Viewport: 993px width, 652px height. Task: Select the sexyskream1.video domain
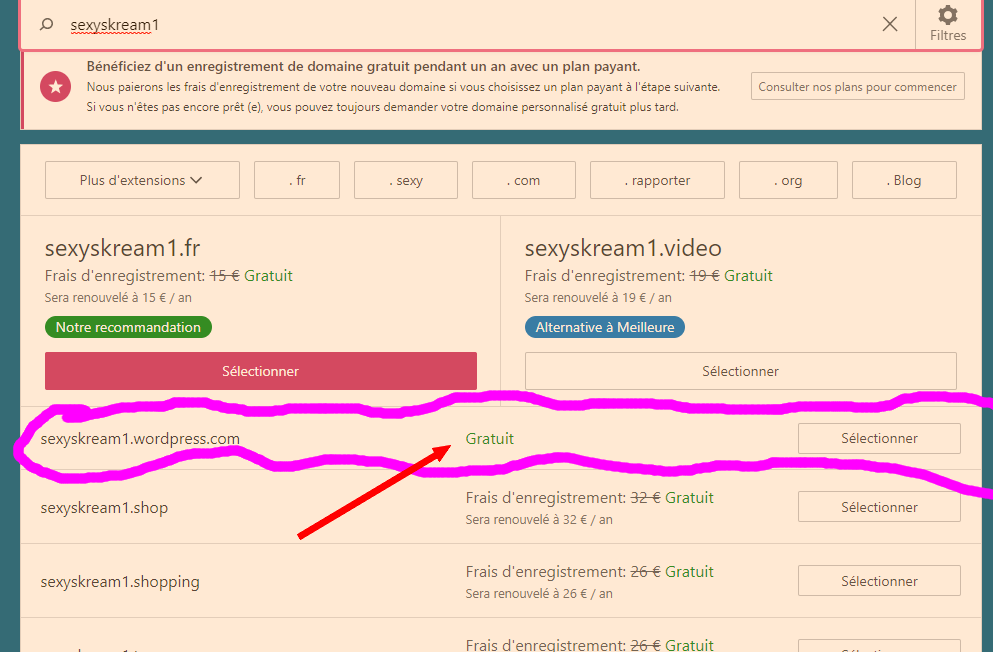(740, 371)
